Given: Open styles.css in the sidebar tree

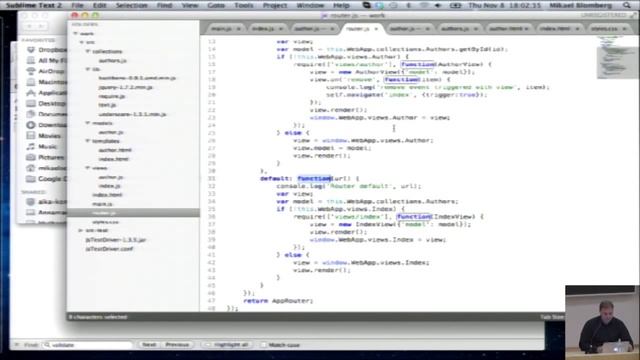Looking at the screenshot, I should coord(105,222).
